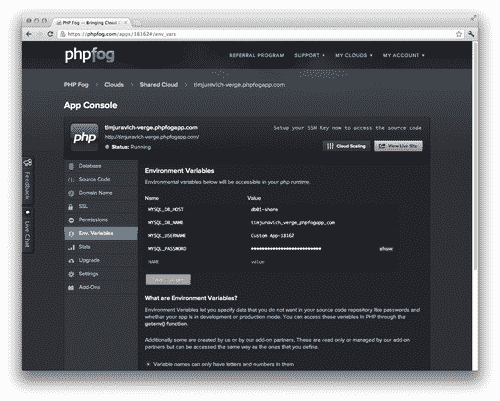Click the SSL padlock icon
Screen dimensions: 500x401
pos(71,207)
